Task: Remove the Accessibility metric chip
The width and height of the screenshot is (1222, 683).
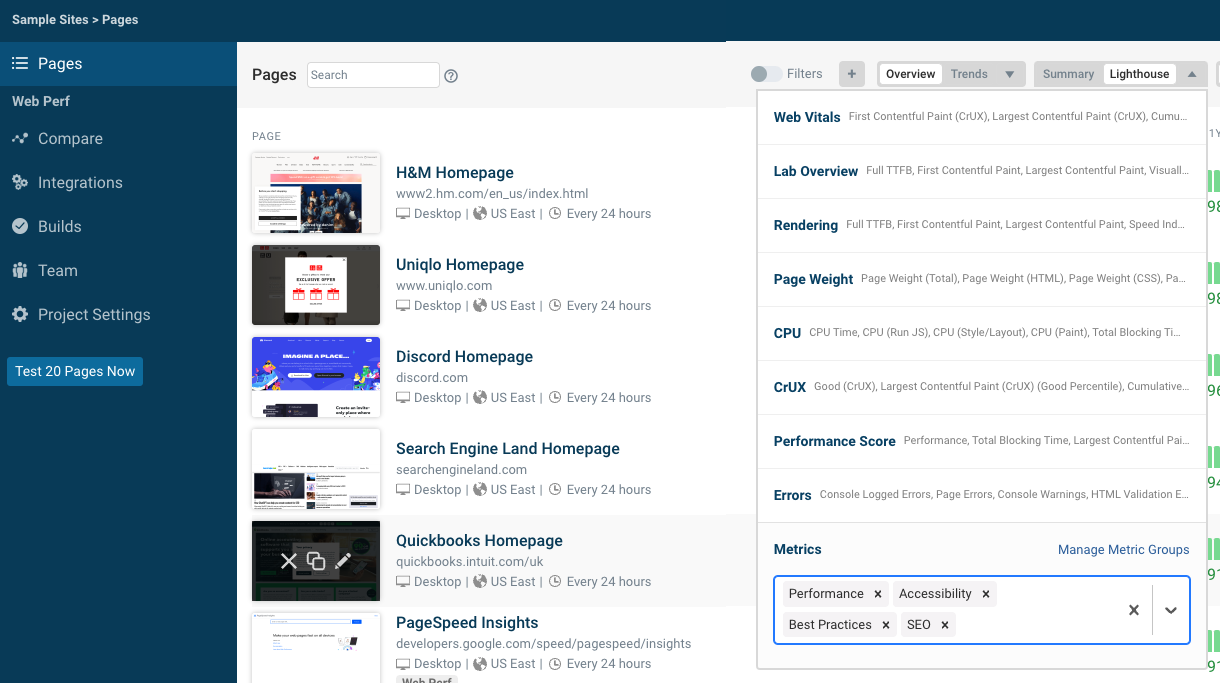Action: [986, 594]
